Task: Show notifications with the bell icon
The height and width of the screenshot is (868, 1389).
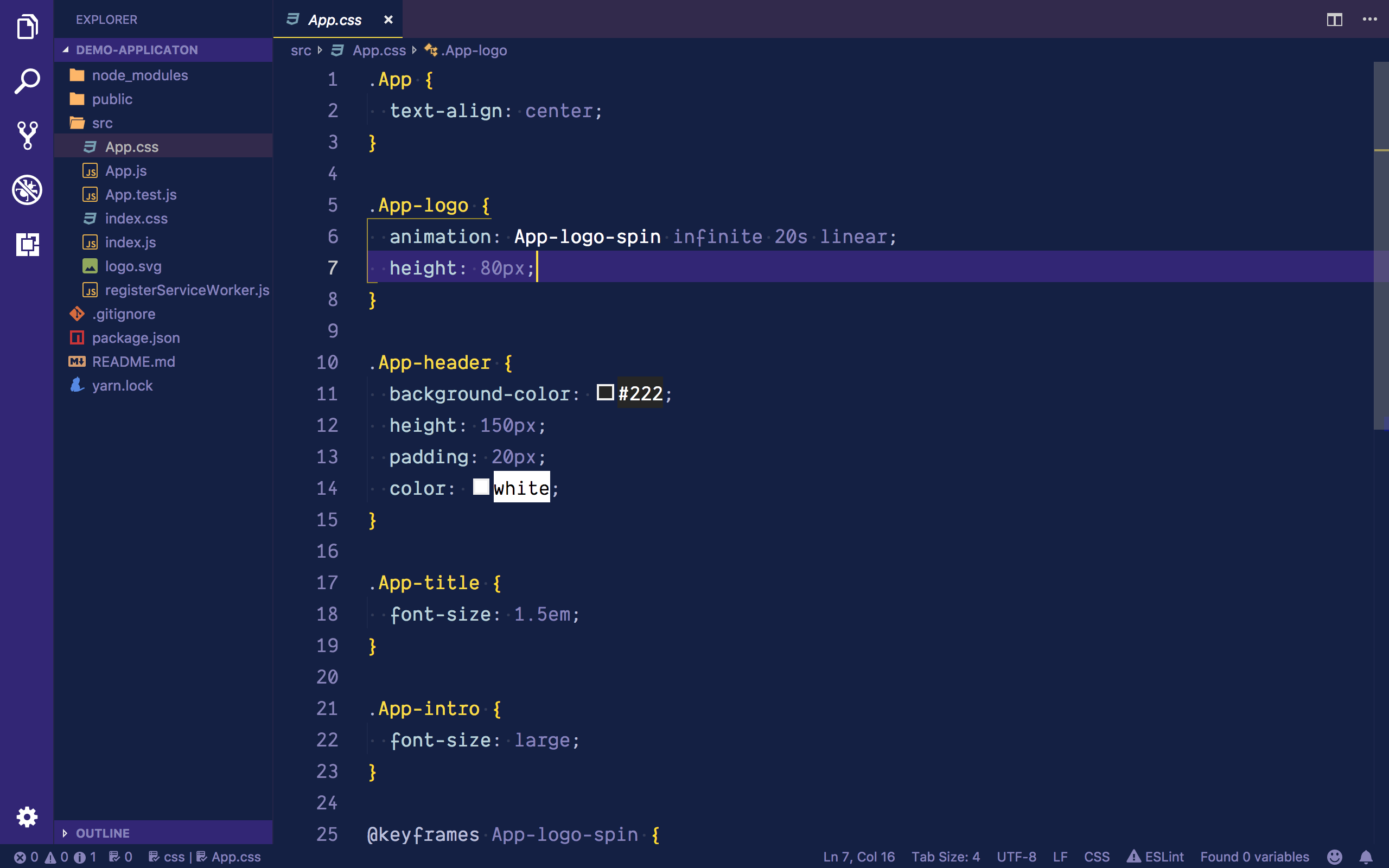Action: (1366, 857)
